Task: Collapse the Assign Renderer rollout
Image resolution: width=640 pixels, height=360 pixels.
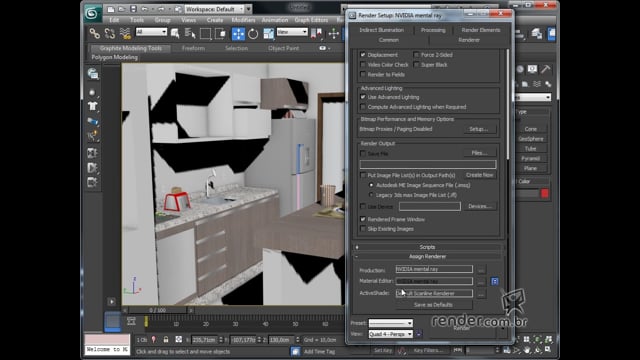Action: [427, 256]
